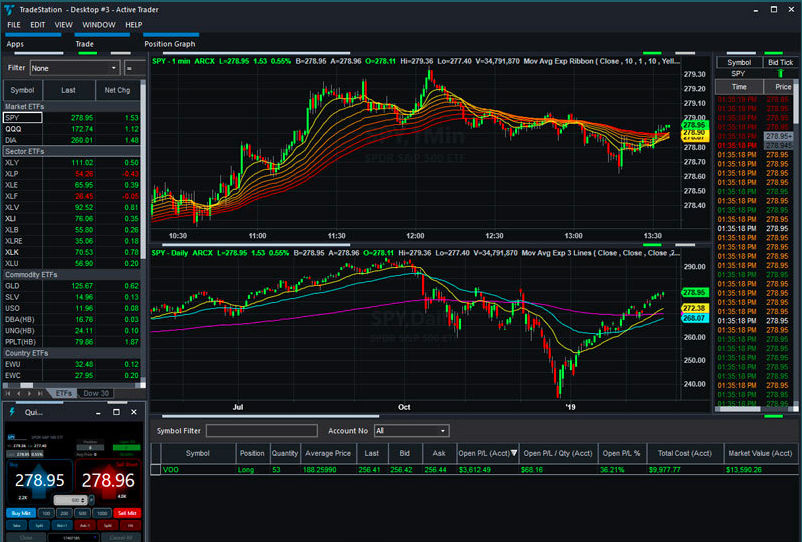Maximize the Quick Trade Bar window
Image resolution: width=802 pixels, height=542 pixels.
click(117, 412)
